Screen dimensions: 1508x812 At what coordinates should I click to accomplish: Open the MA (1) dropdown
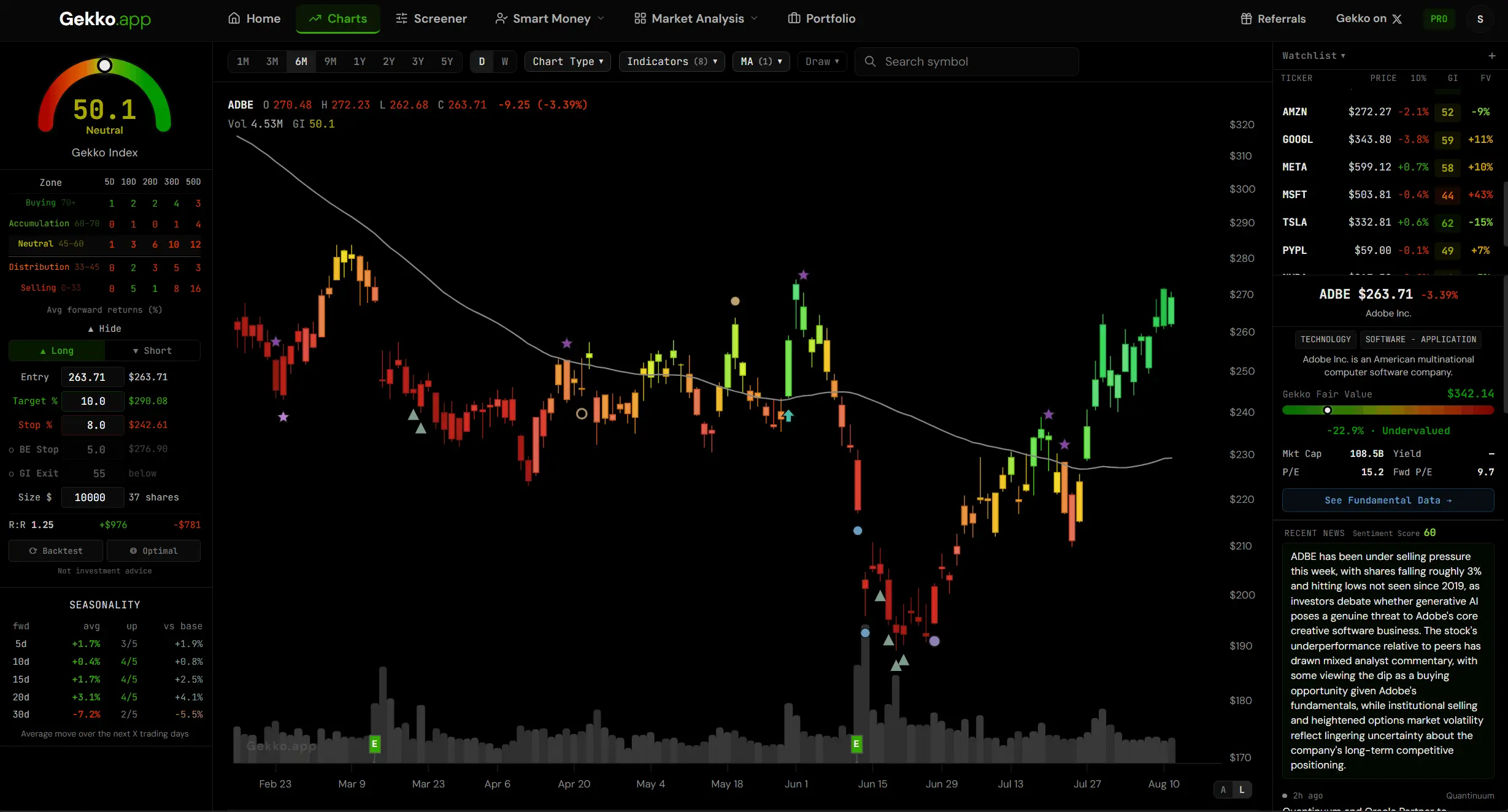(x=761, y=61)
